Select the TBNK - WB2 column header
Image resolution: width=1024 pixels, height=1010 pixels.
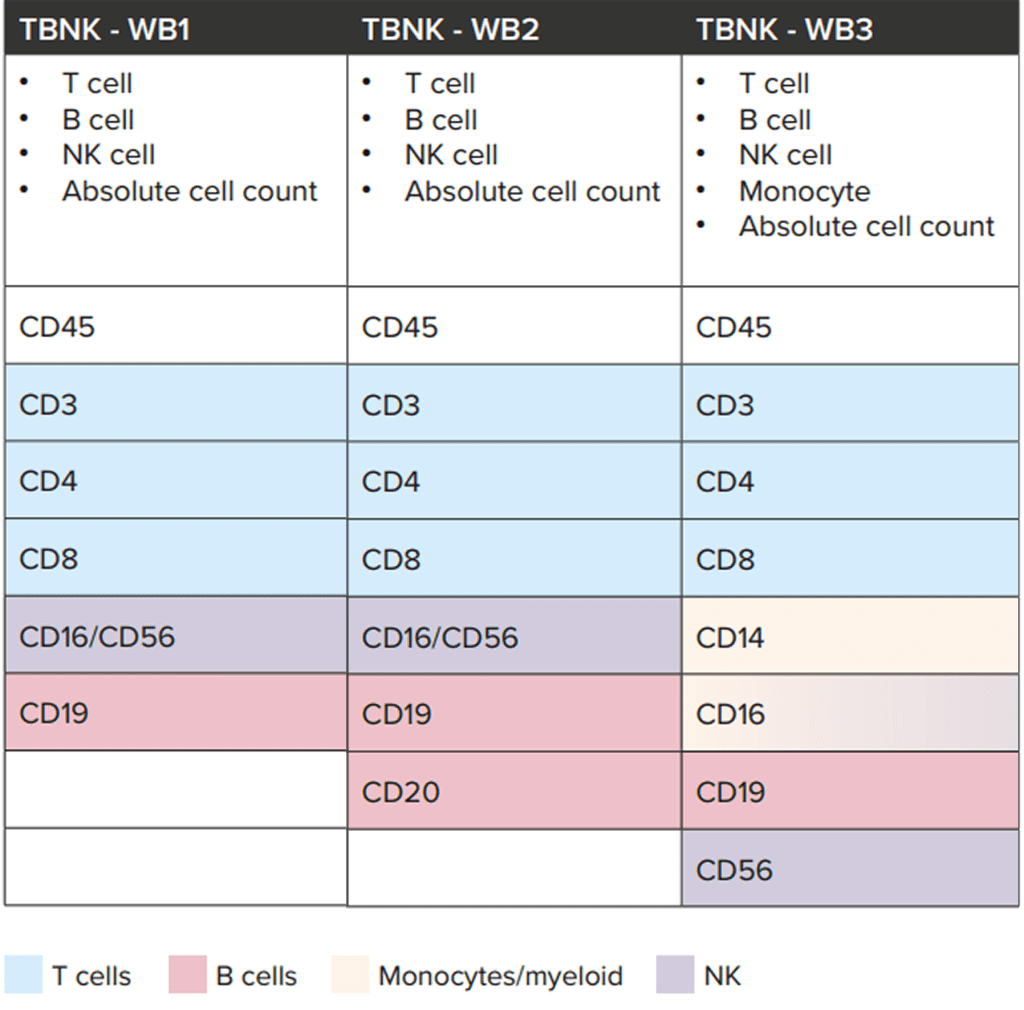pos(450,29)
